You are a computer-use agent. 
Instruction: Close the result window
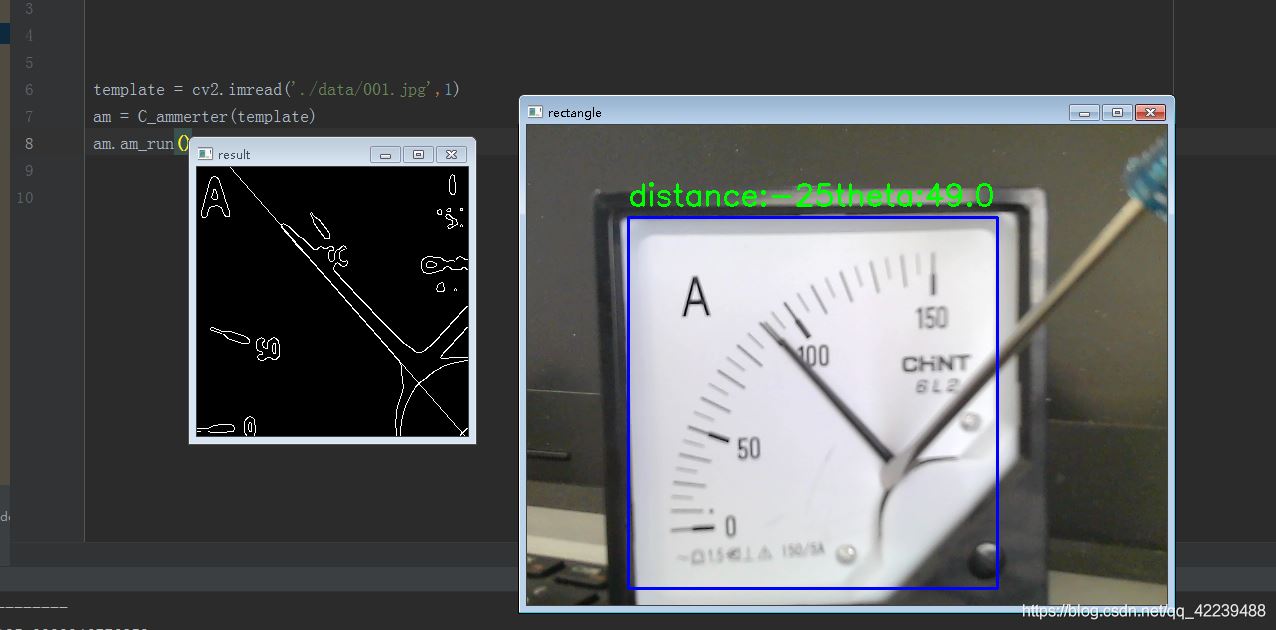pos(451,154)
